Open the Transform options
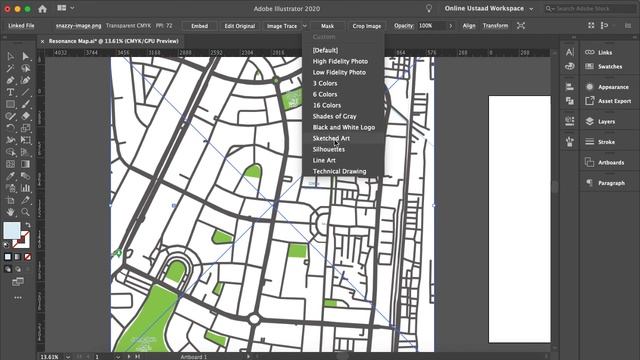This screenshot has height=360, width=640. [x=495, y=26]
